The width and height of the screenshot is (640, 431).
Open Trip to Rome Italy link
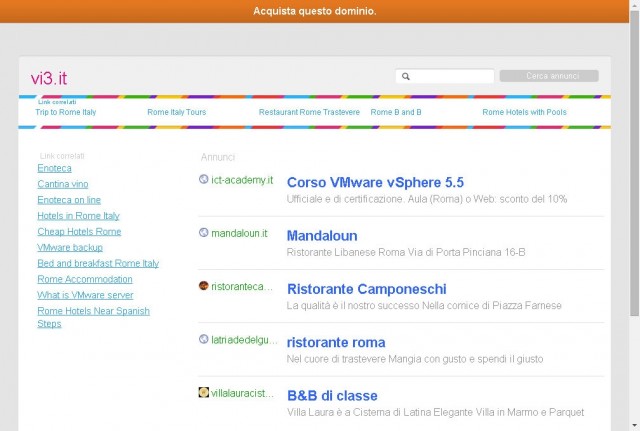pyautogui.click(x=66, y=112)
